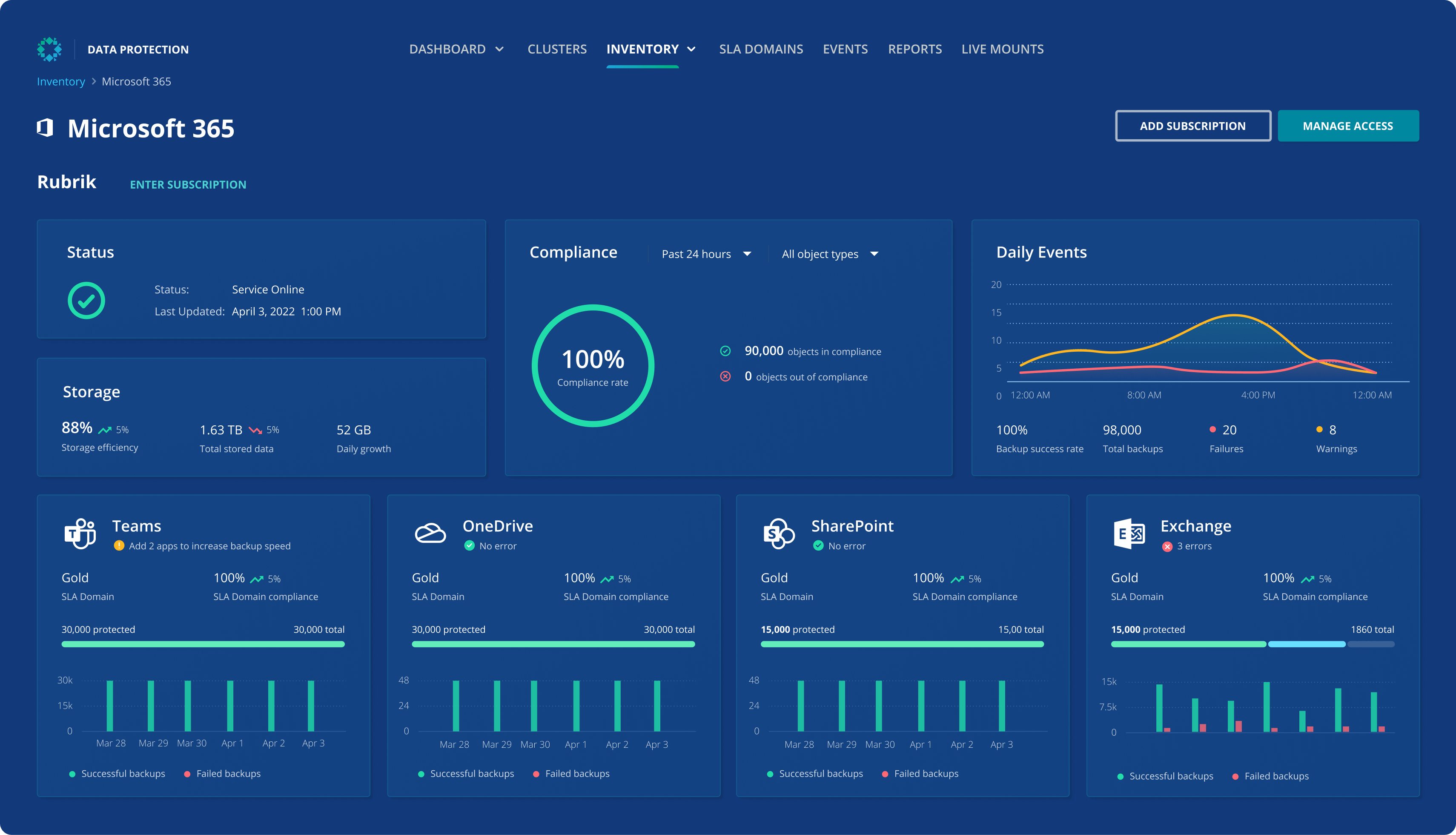Click the green service online checkmark icon
This screenshot has height=835, width=1456.
click(x=86, y=300)
